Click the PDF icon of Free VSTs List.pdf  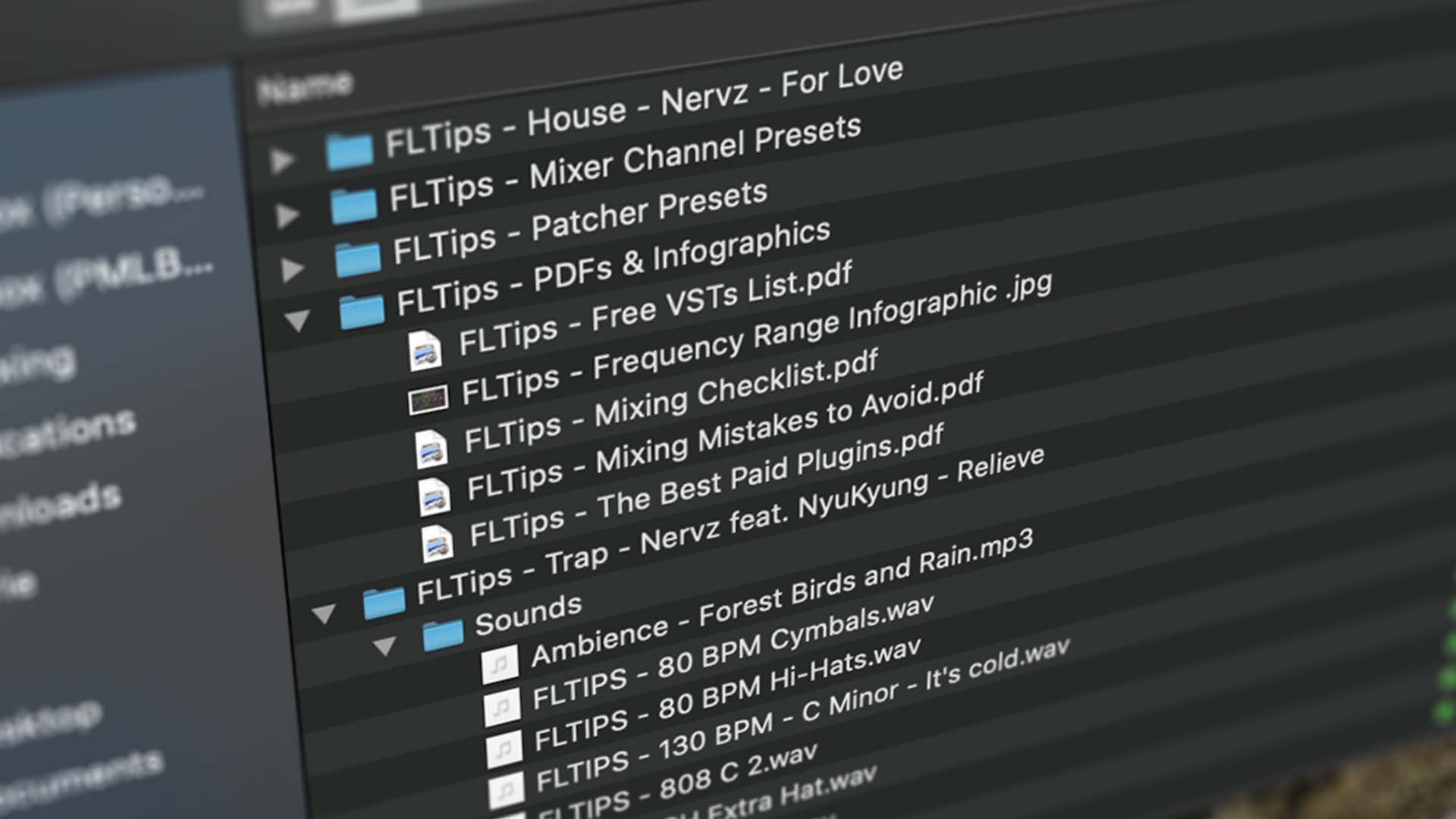click(425, 351)
